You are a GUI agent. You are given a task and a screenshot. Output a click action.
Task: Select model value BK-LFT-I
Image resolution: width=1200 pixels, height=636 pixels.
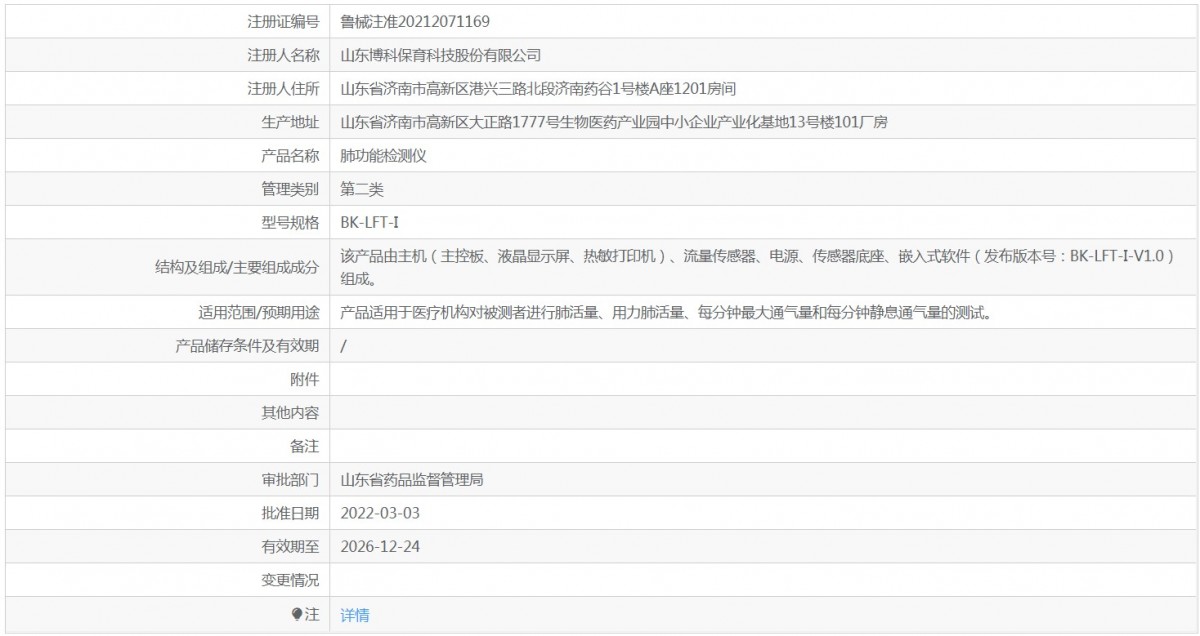tap(370, 222)
